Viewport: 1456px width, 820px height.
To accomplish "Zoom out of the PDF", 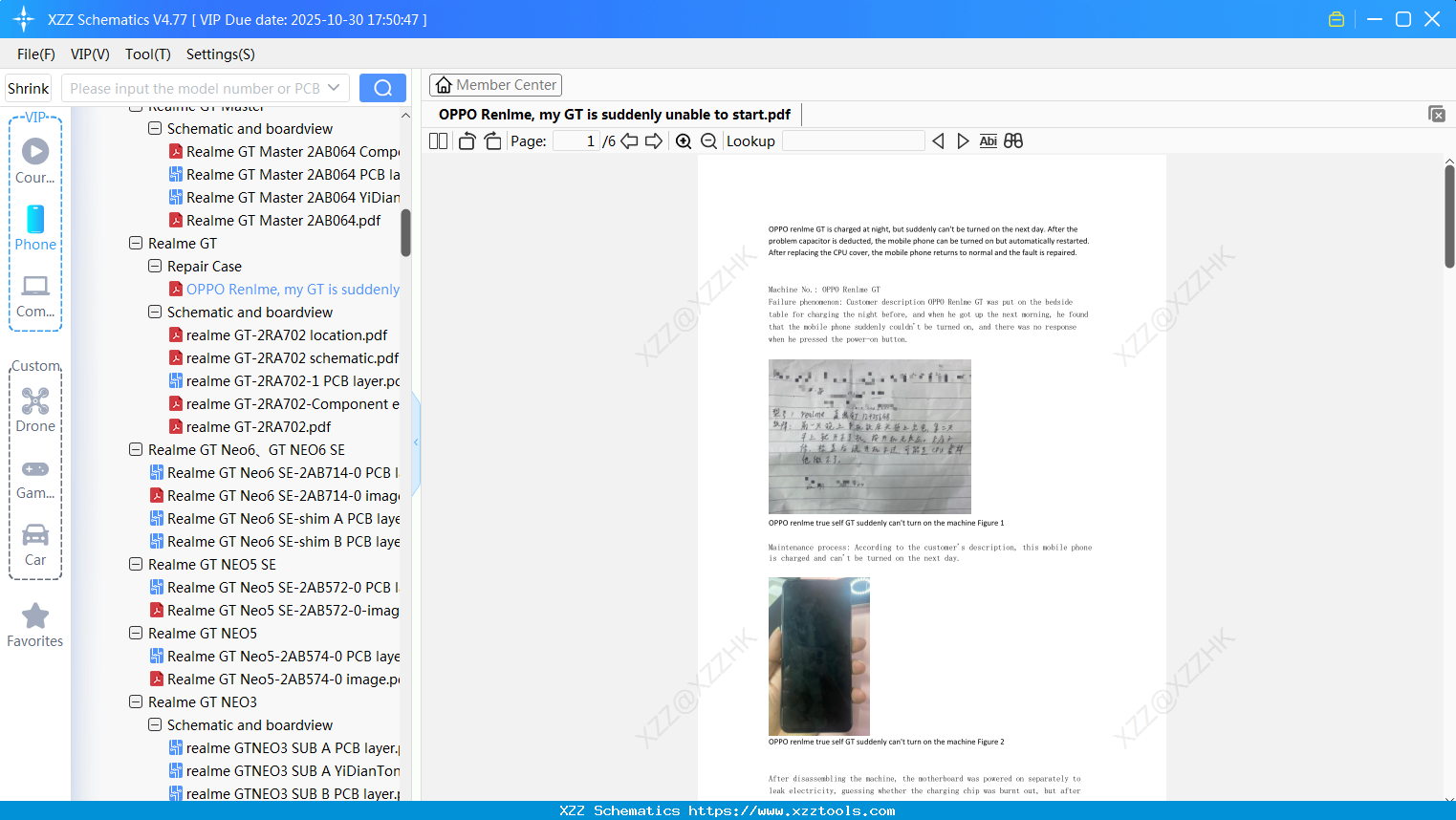I will (709, 141).
